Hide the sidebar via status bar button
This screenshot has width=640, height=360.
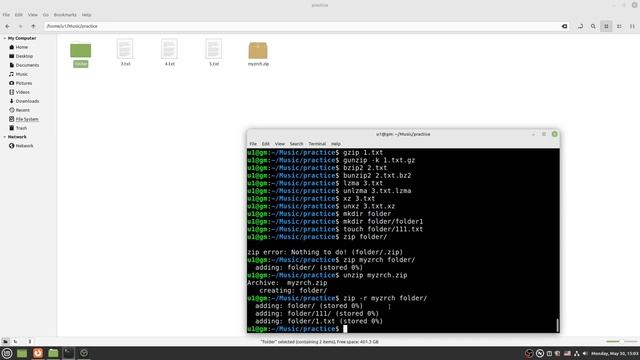pos(29,341)
